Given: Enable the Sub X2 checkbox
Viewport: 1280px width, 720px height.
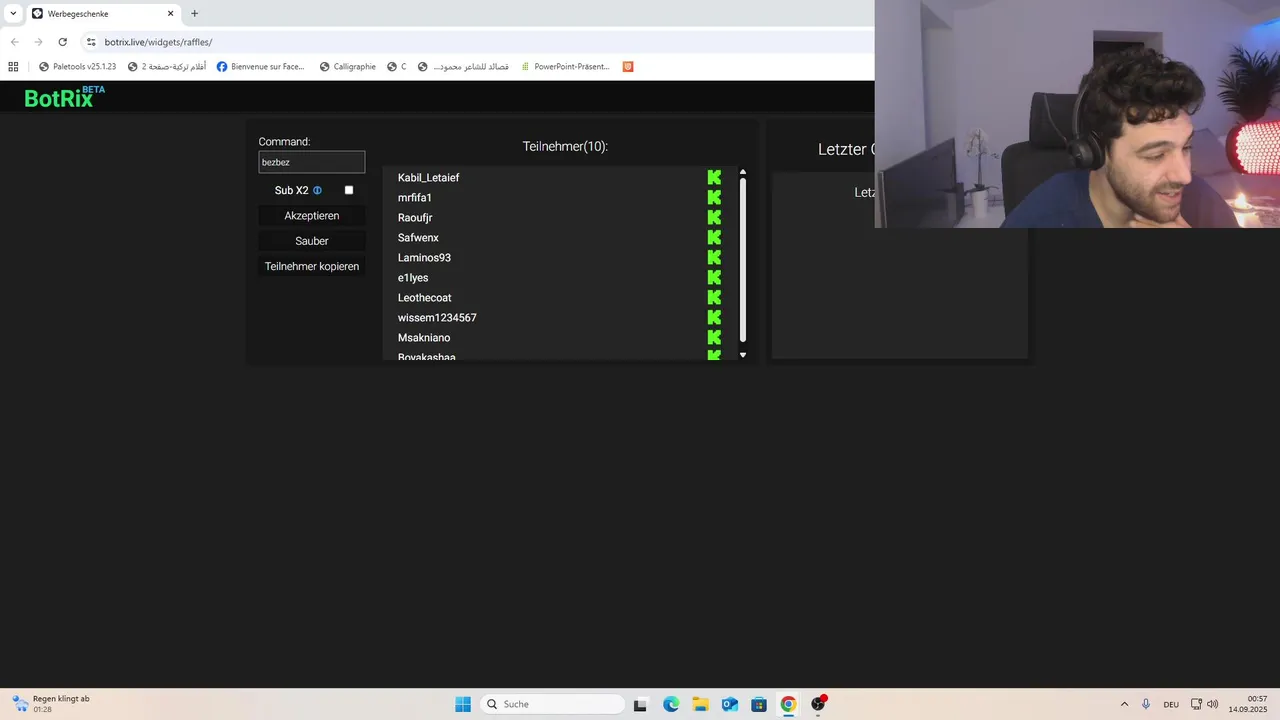Looking at the screenshot, I should (x=349, y=190).
